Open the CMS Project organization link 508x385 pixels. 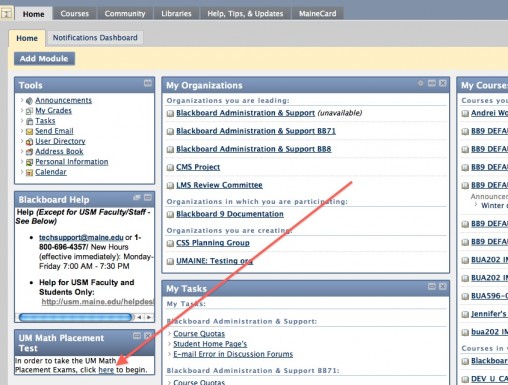(x=198, y=167)
